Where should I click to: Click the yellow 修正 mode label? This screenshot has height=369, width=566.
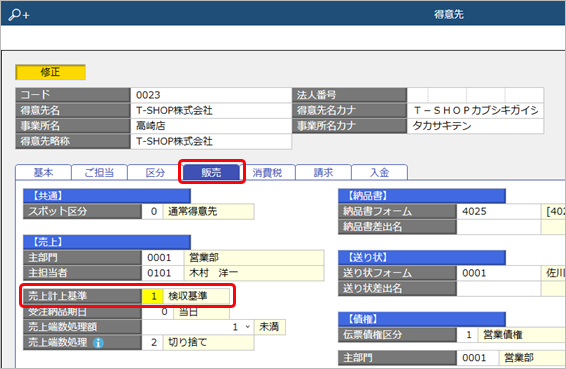[x=51, y=72]
